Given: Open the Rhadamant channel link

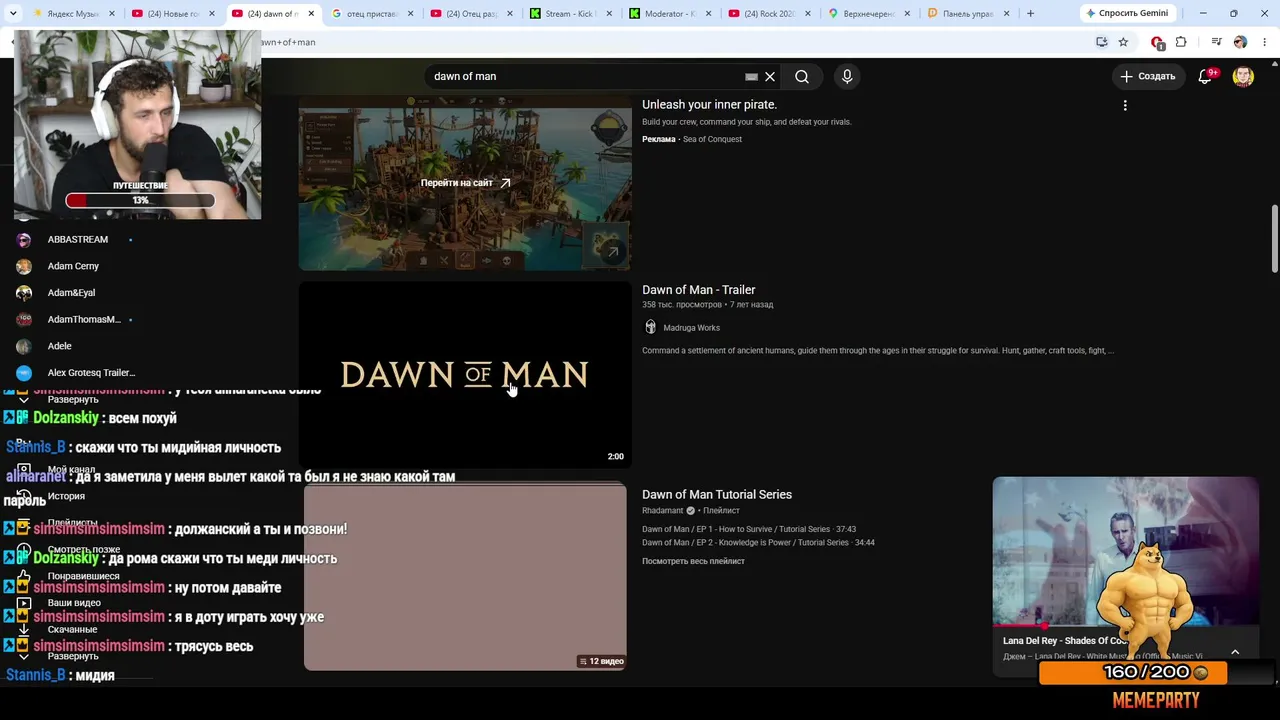Looking at the screenshot, I should [661, 510].
